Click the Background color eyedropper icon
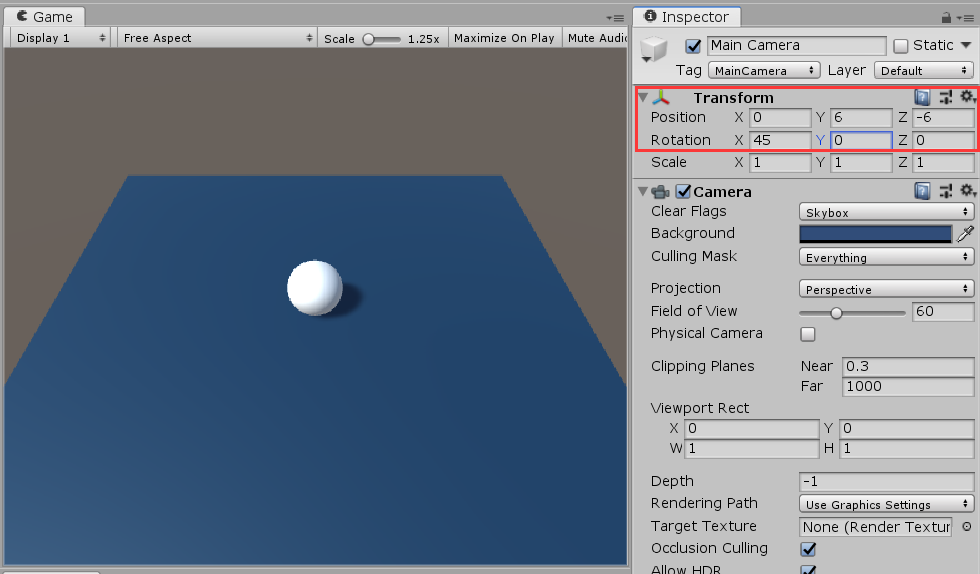 pos(966,234)
